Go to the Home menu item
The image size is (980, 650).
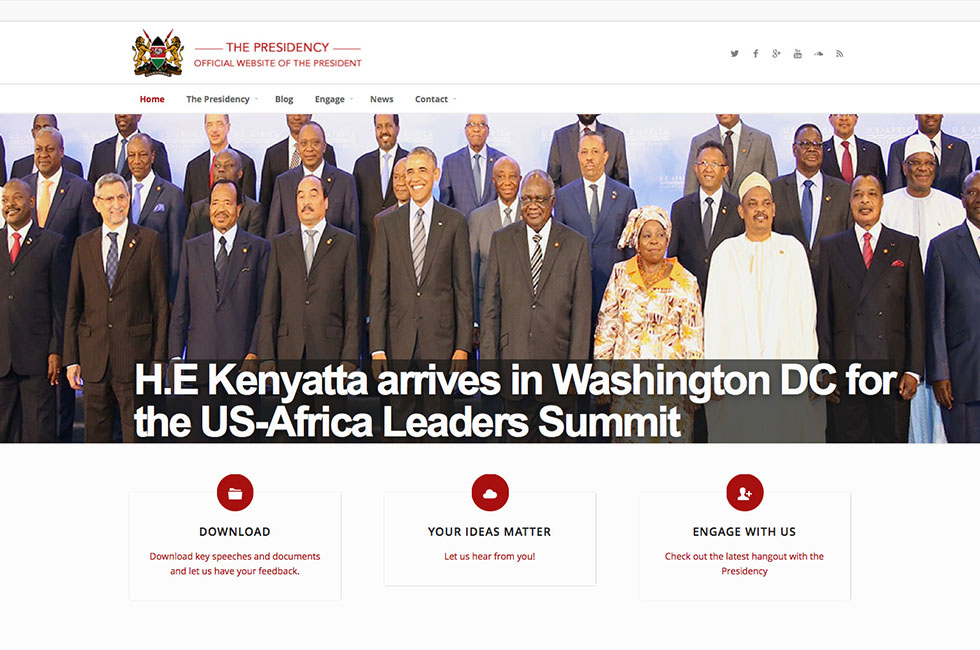[152, 99]
